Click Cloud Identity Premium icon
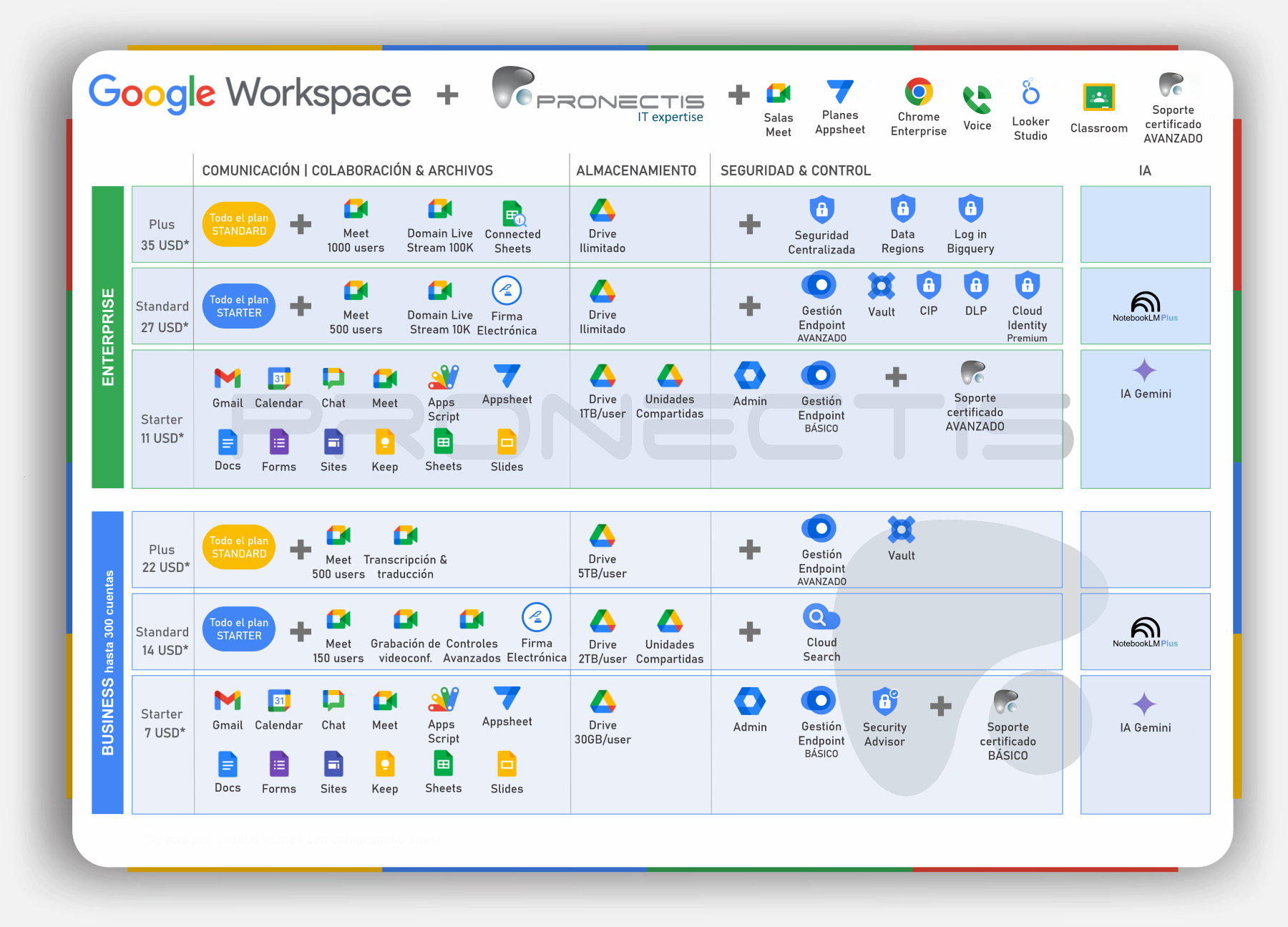This screenshot has height=927, width=1288. click(1027, 285)
